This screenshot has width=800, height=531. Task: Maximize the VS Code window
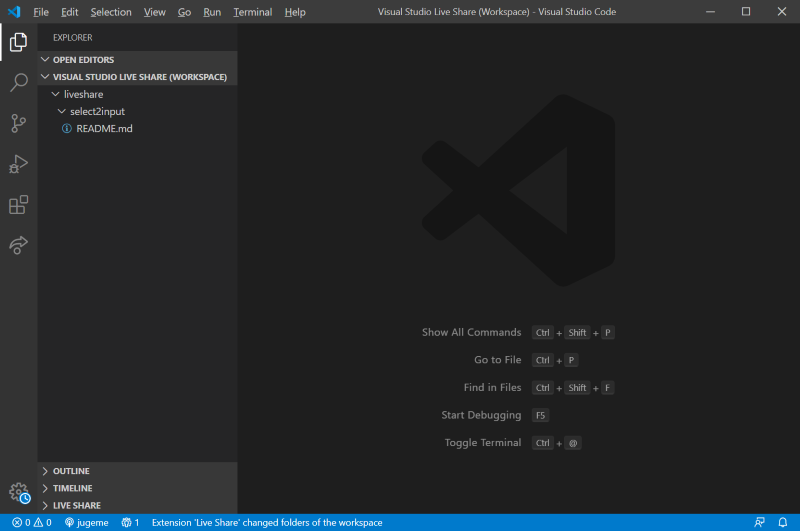pos(746,11)
